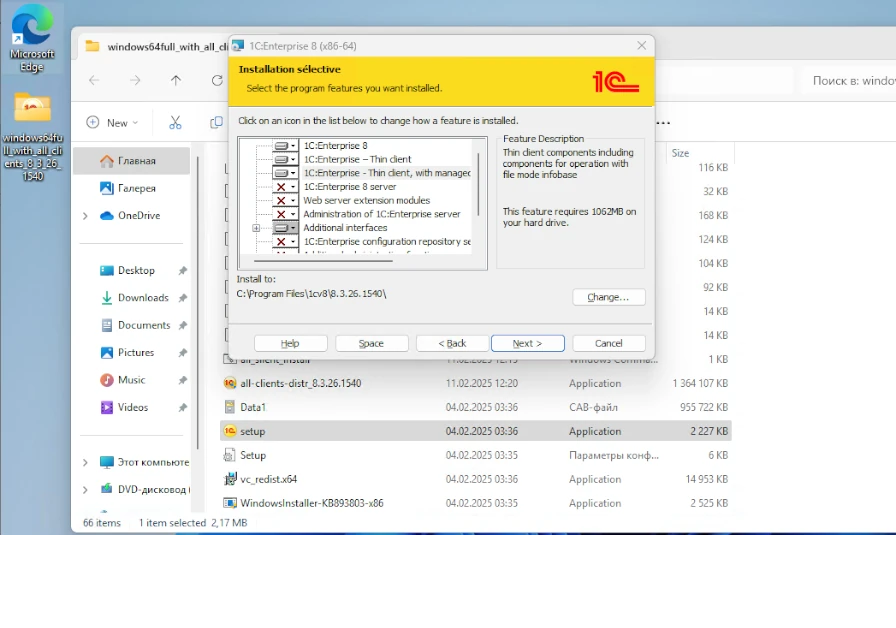Select the 'Web server extension modules' feature
The width and height of the screenshot is (896, 628).
(366, 201)
